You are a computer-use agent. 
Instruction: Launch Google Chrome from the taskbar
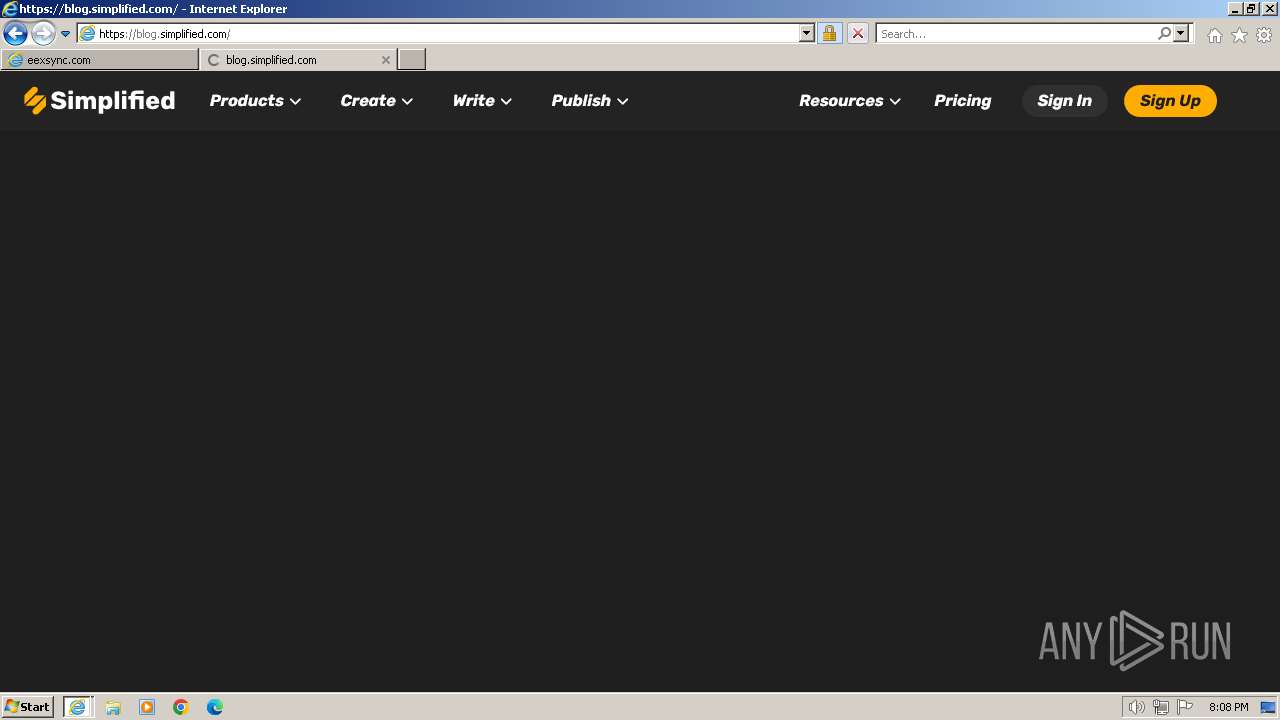tap(181, 707)
